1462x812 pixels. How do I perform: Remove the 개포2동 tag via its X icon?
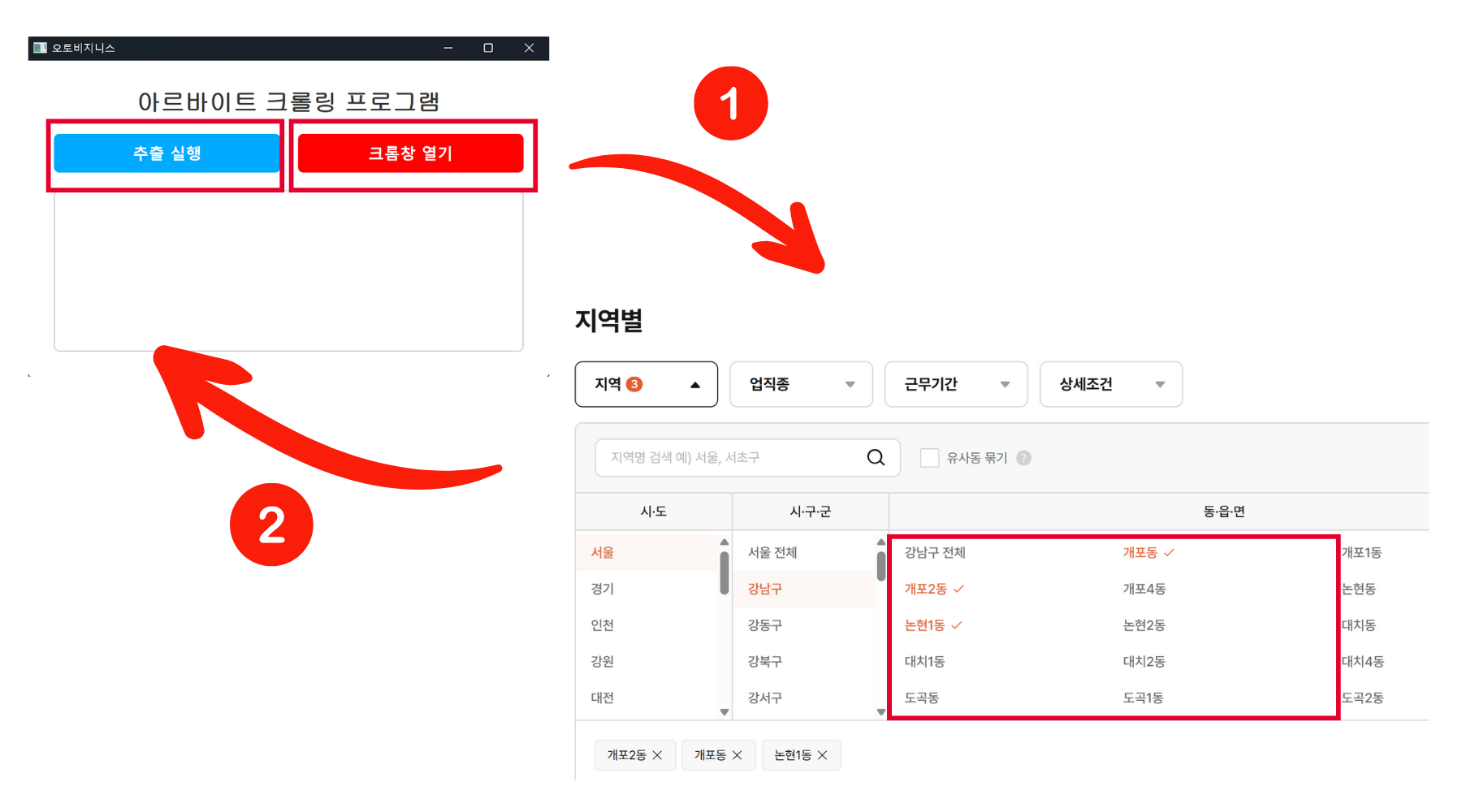(658, 754)
